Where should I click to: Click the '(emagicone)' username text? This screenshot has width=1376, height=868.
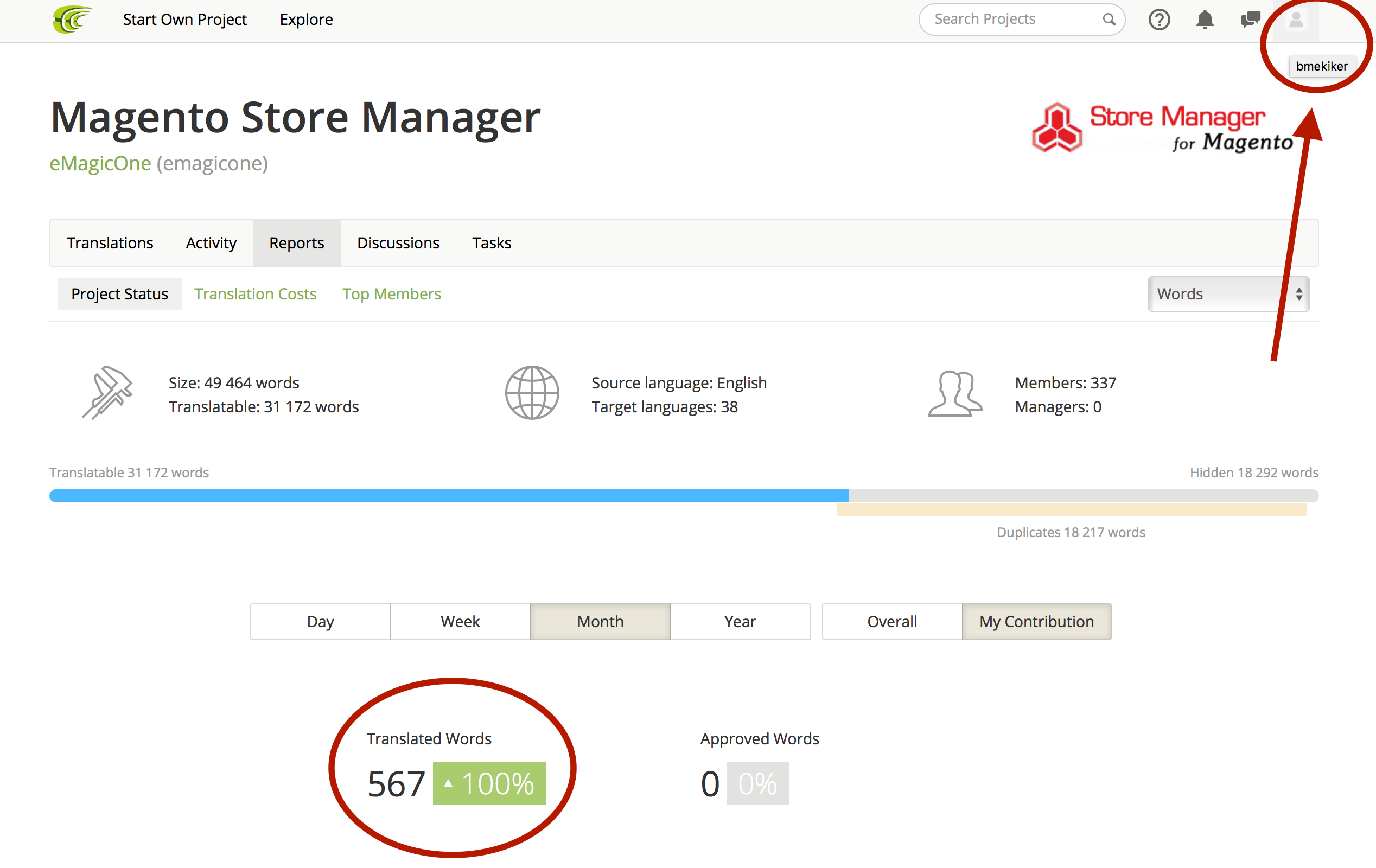pyautogui.click(x=212, y=163)
